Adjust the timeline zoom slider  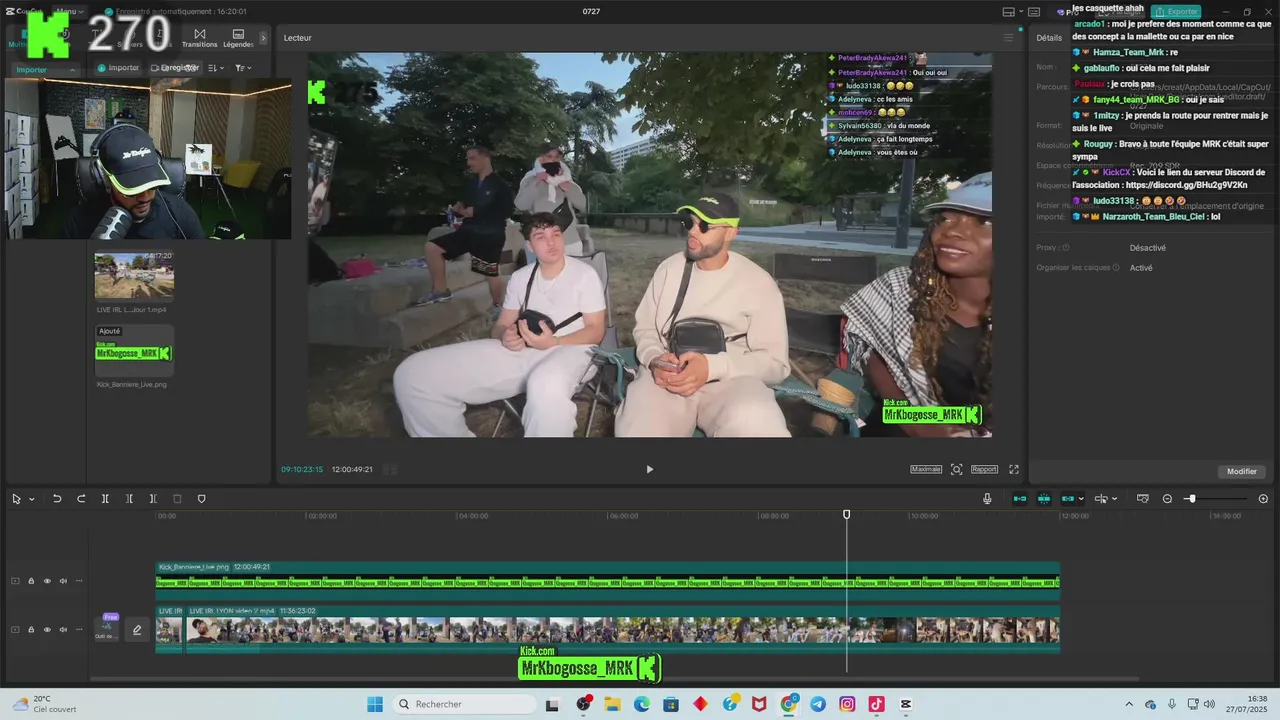pyautogui.click(x=1191, y=499)
